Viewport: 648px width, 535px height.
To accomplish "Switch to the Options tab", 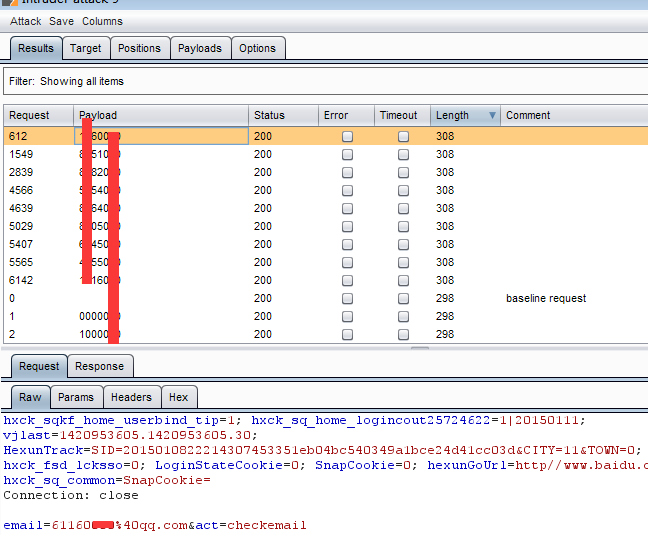I will click(x=257, y=48).
